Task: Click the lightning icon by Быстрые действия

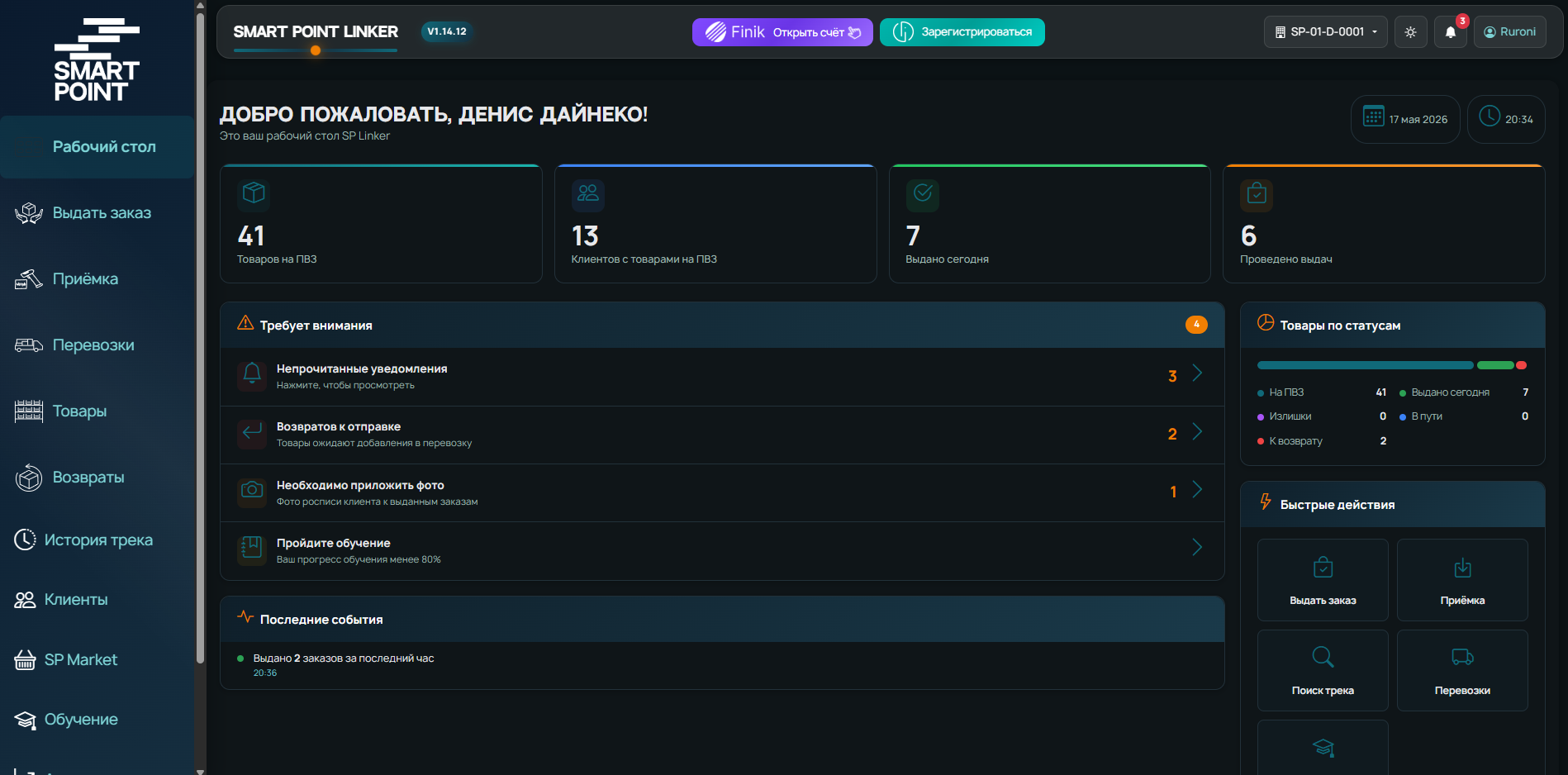Action: (1266, 502)
